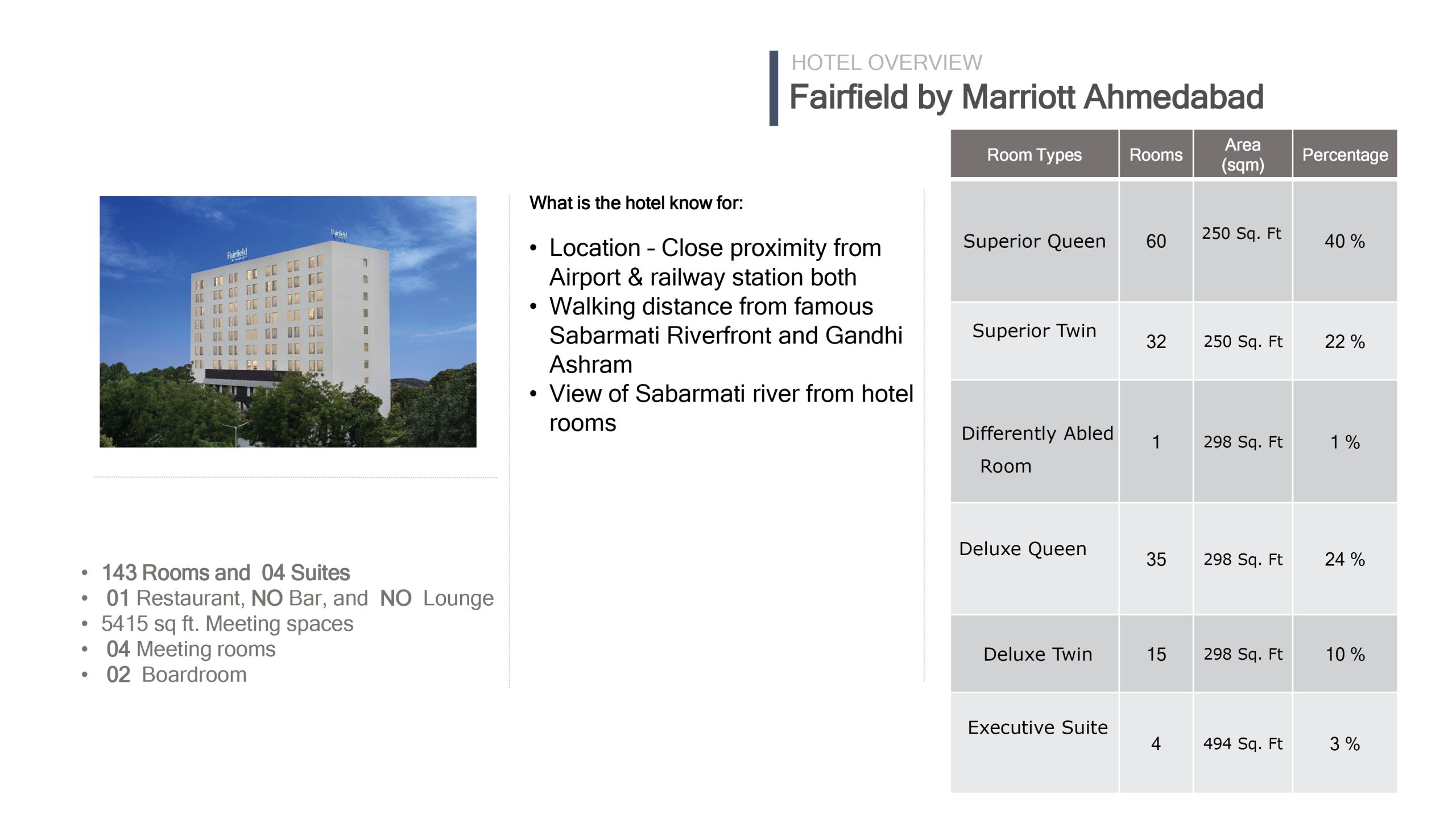
Task: Select the 143 Rooms and 04 Suites bullet
Action: tap(225, 573)
